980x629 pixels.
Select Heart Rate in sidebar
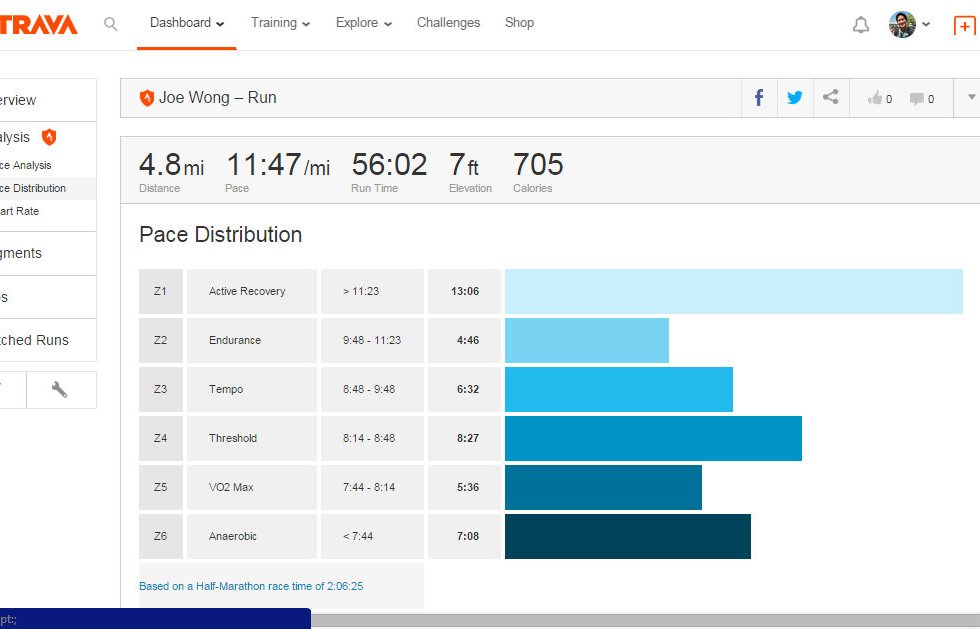pos(20,212)
